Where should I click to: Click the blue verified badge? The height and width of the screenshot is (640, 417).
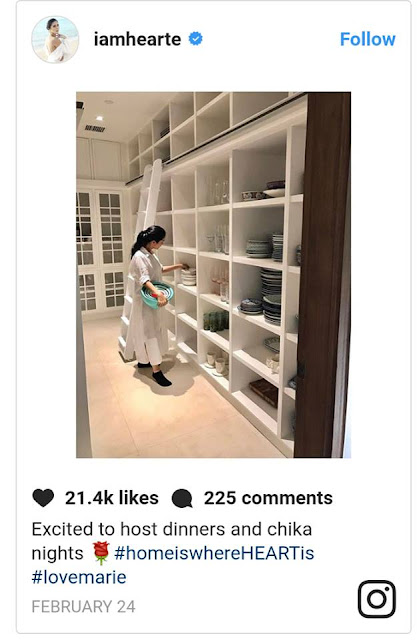pos(195,39)
